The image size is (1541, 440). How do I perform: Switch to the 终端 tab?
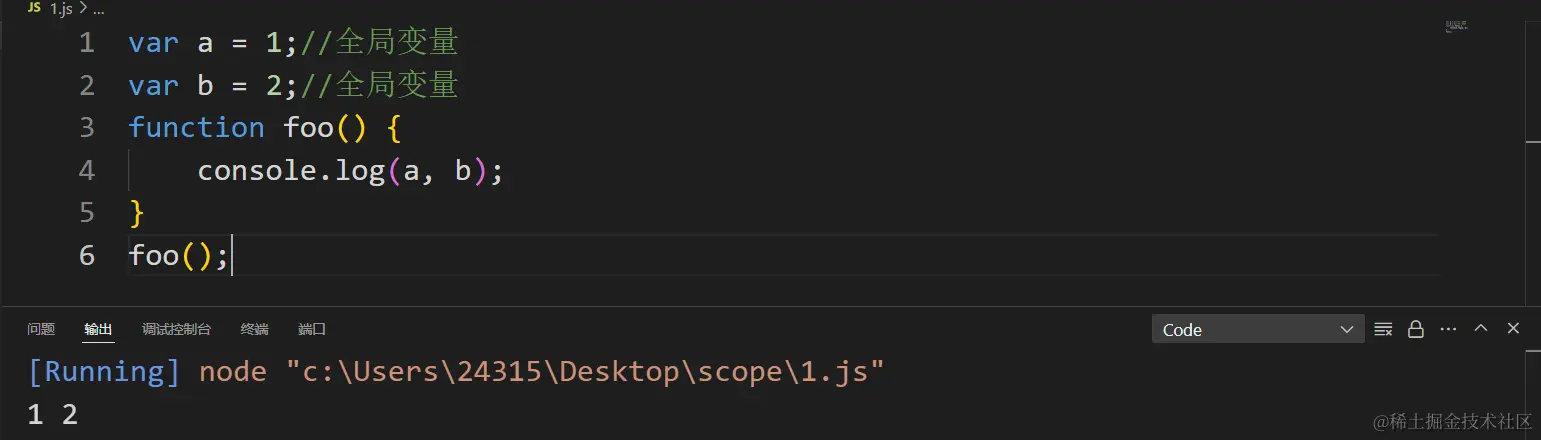254,329
